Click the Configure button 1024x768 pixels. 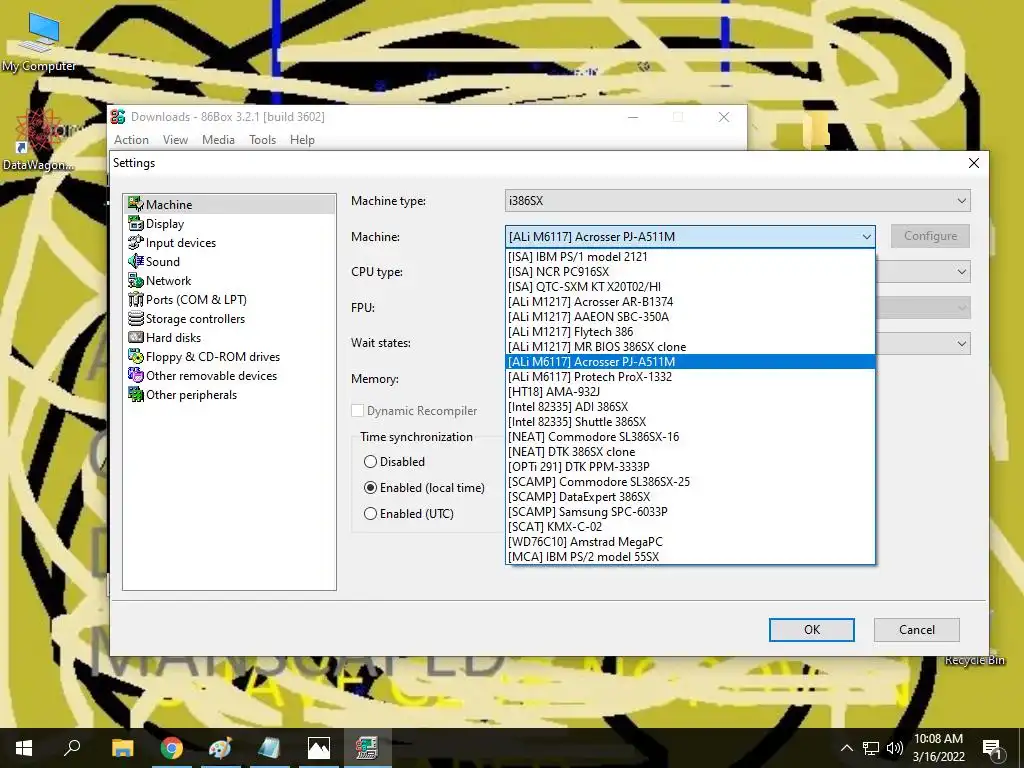[x=930, y=236]
